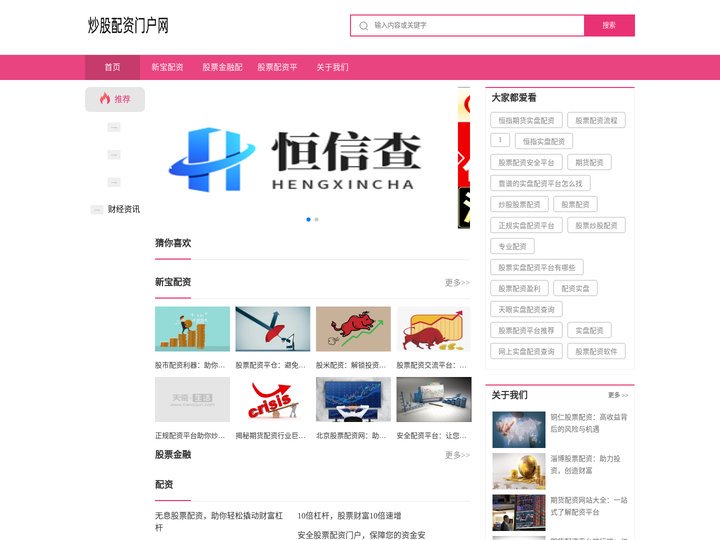Click the trader monitors thumbnail for 北京股票配资网

tap(353, 399)
